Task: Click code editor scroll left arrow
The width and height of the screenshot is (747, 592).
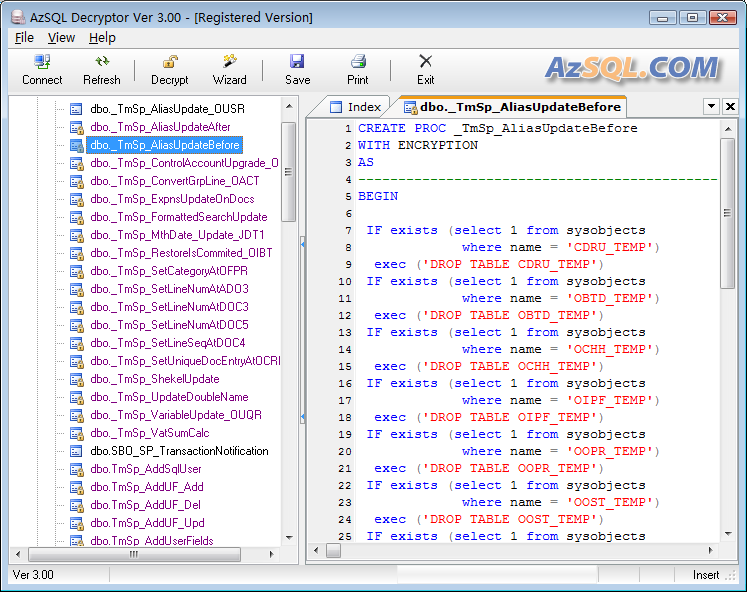Action: tap(316, 551)
